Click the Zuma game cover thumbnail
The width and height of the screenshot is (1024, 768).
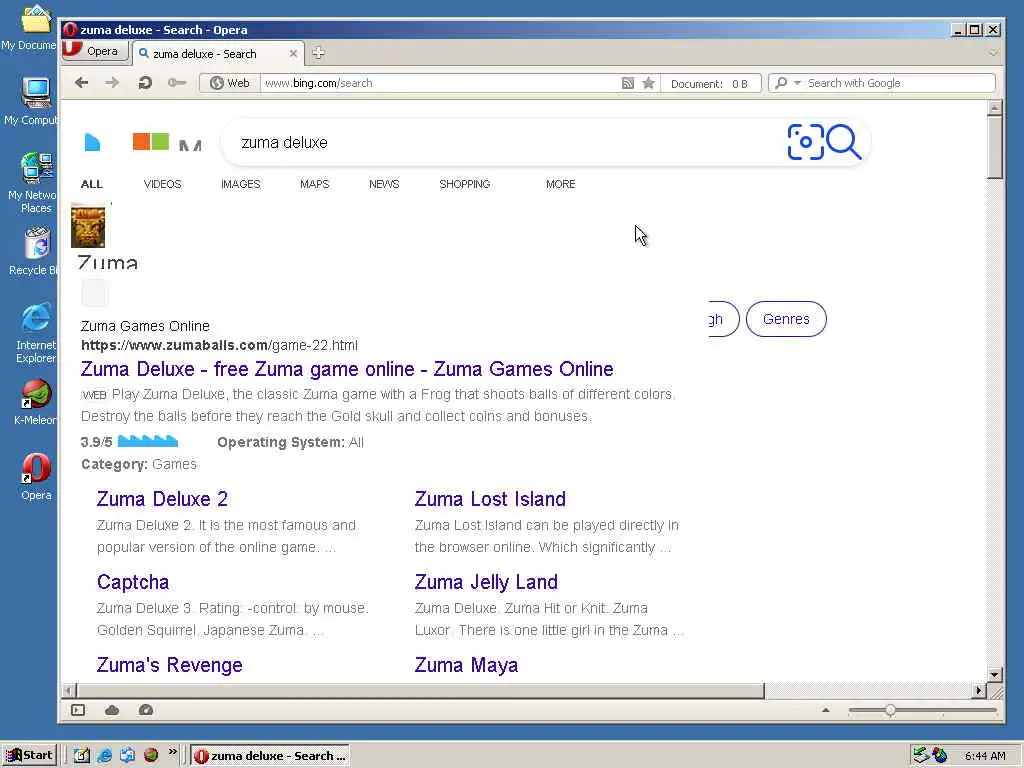(x=88, y=227)
